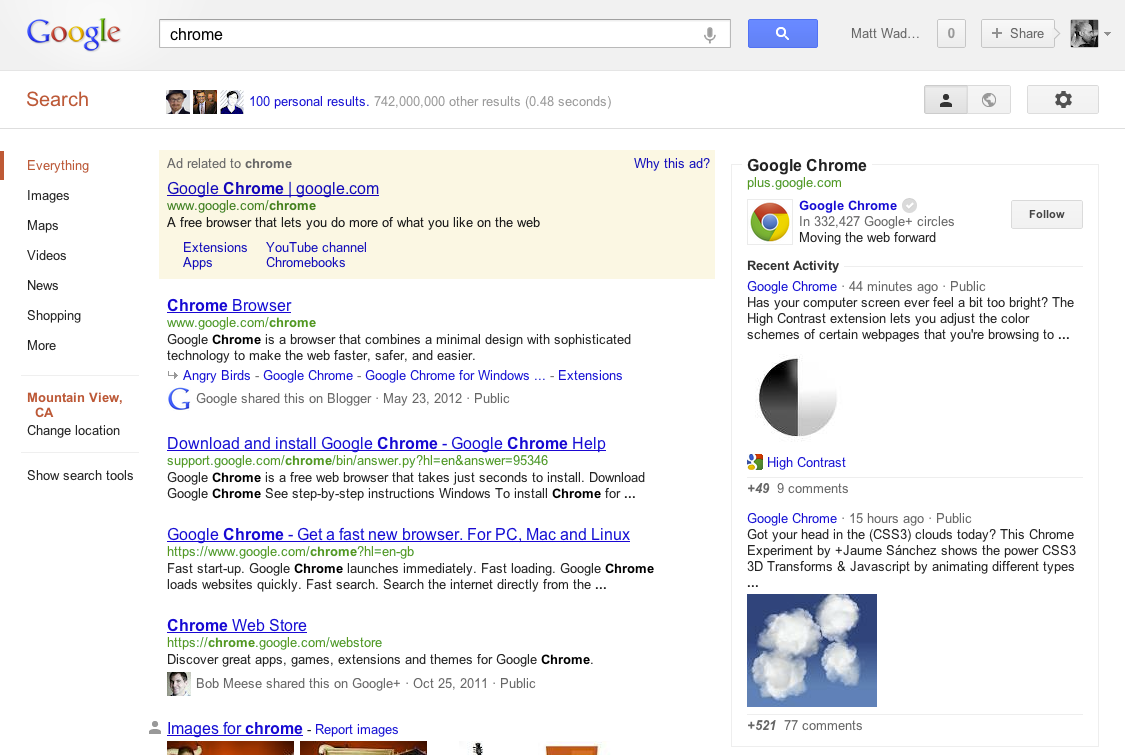The image size is (1125, 755).
Task: Open High Contrast extension link
Action: click(806, 463)
